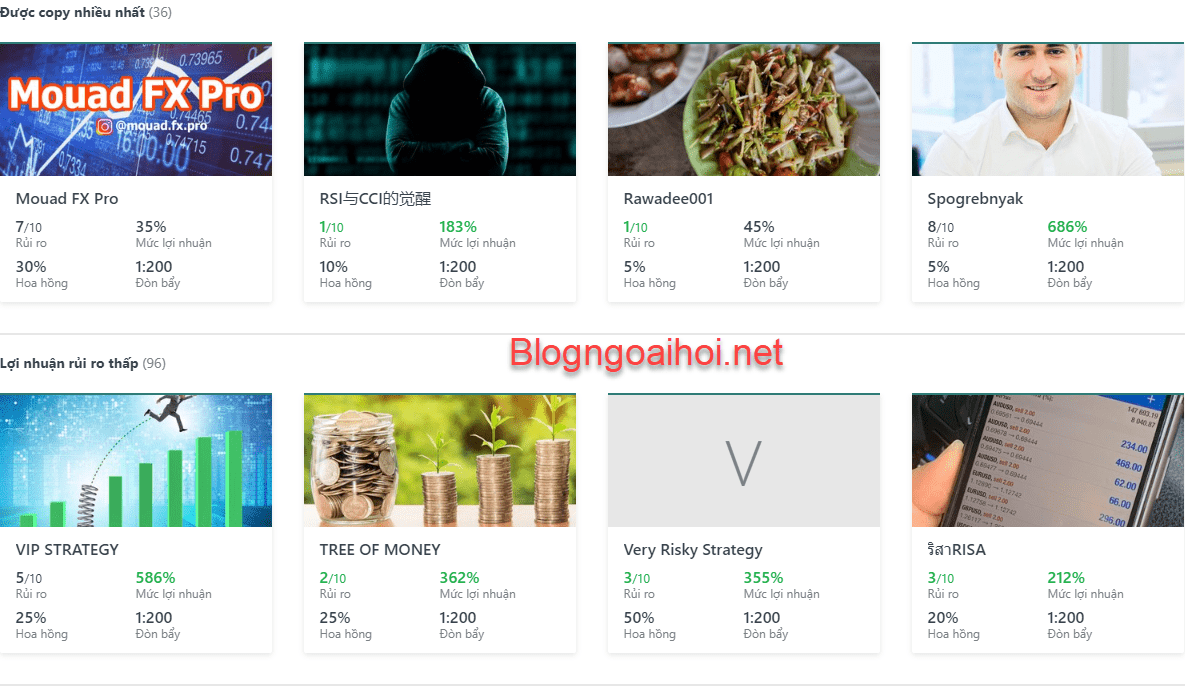This screenshot has width=1185, height=686.
Task: Open the 'Được copy nhiều nhất' section heading
Action: [x=73, y=12]
